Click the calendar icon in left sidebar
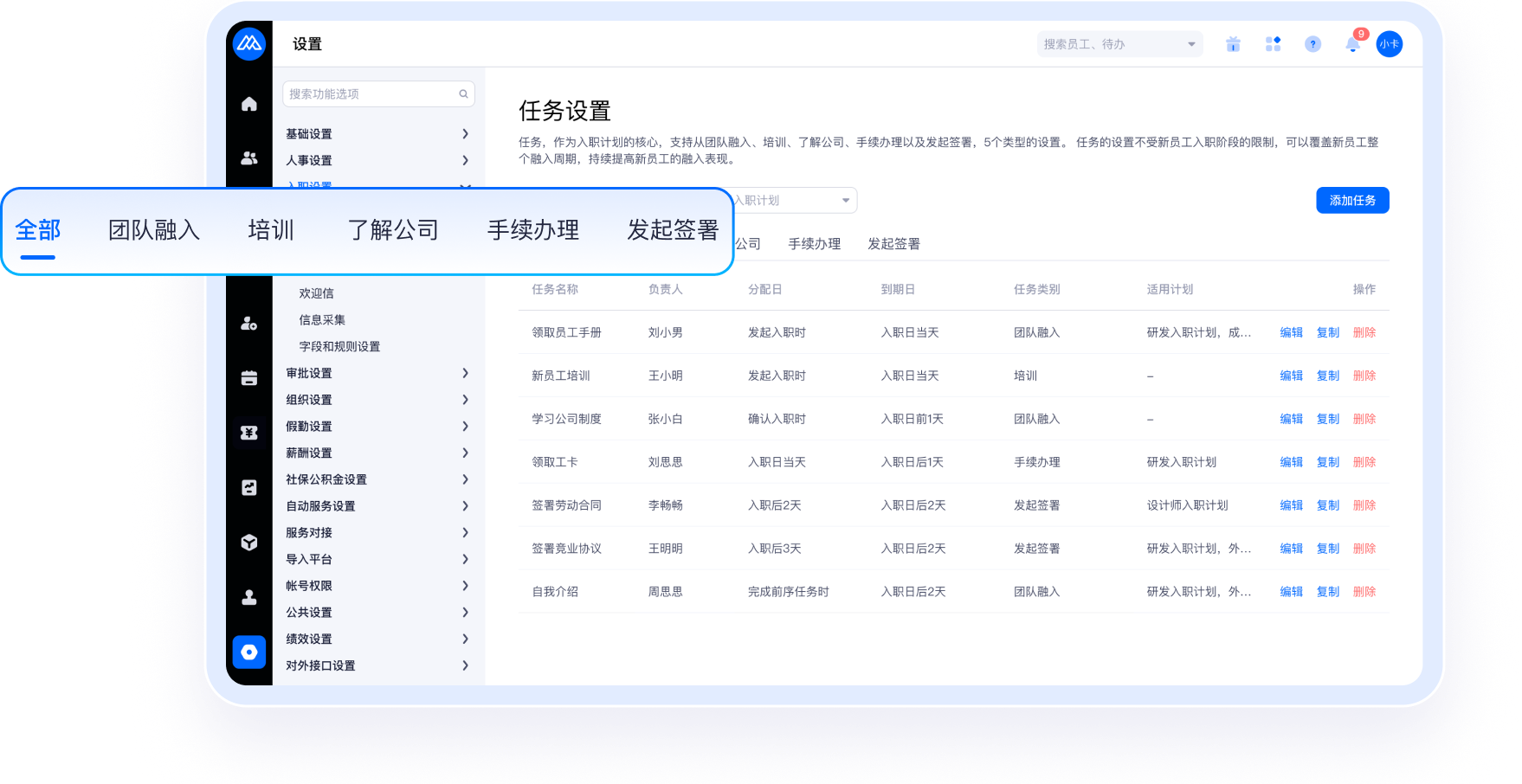The width and height of the screenshot is (1522, 784). tap(249, 378)
